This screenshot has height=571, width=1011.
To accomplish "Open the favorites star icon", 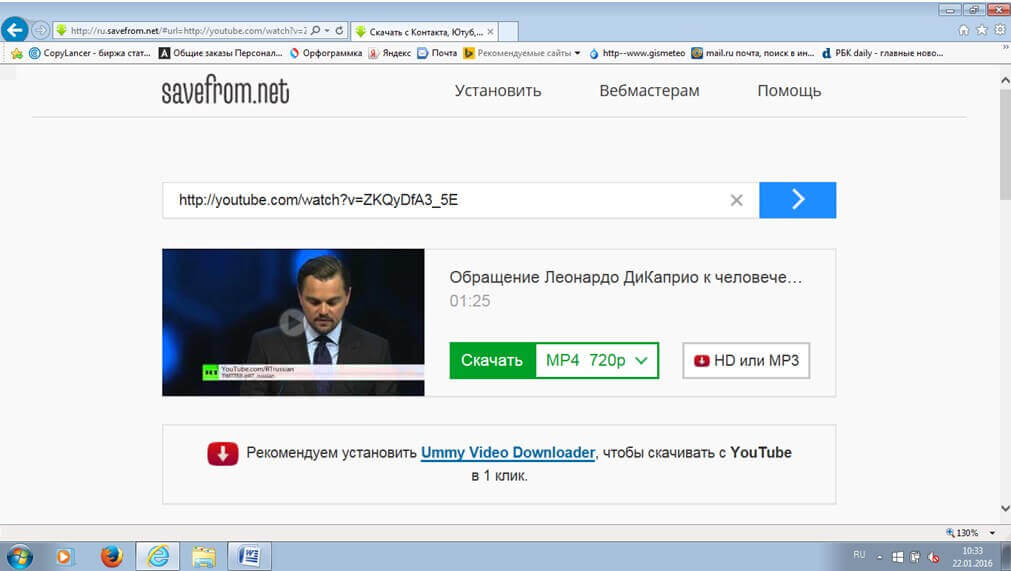I will [982, 31].
